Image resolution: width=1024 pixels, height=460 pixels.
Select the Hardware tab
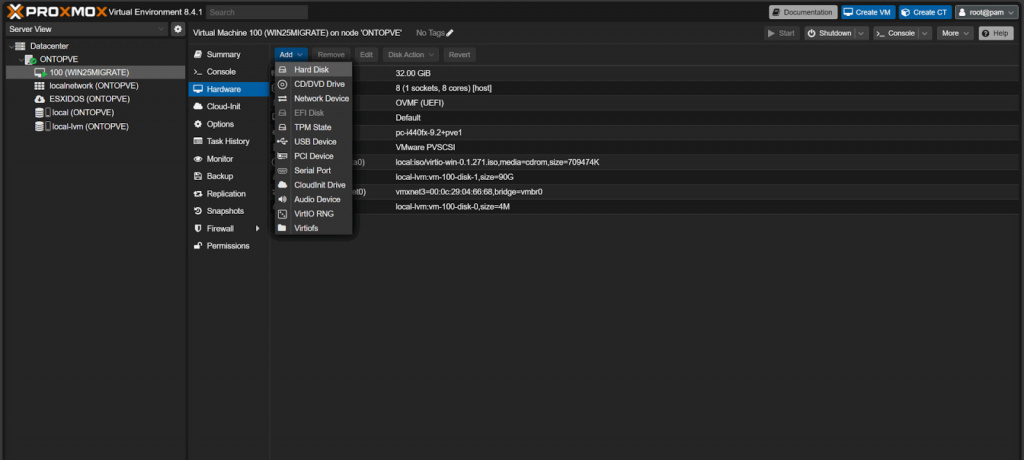click(229, 89)
